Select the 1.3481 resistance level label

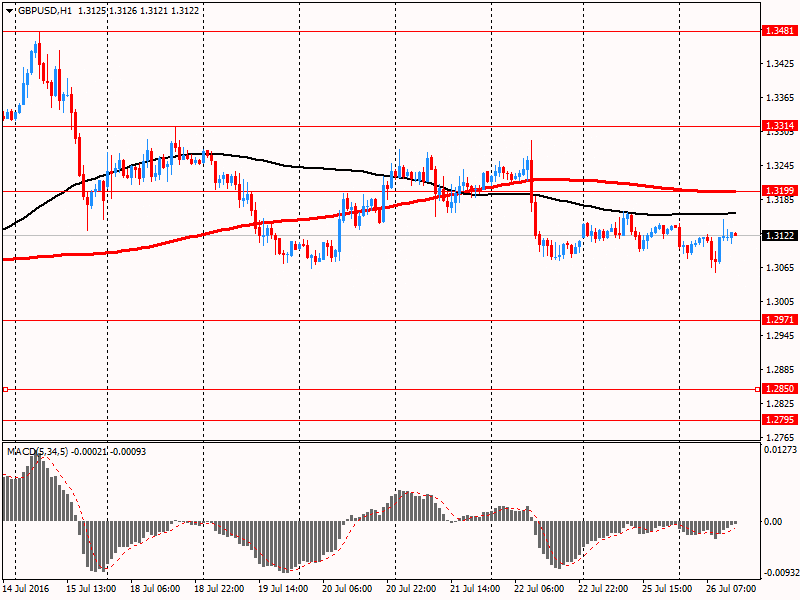tap(780, 31)
